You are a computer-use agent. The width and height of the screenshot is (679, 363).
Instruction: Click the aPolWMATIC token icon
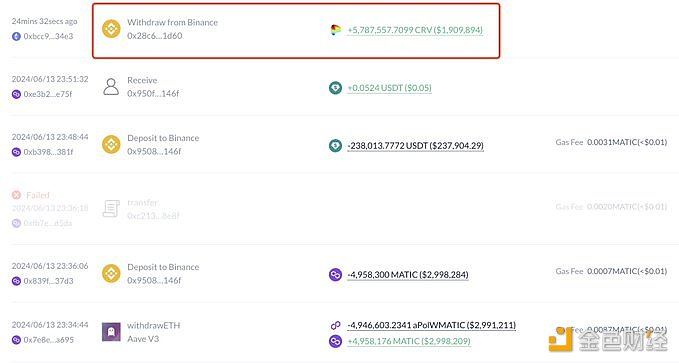tap(335, 325)
